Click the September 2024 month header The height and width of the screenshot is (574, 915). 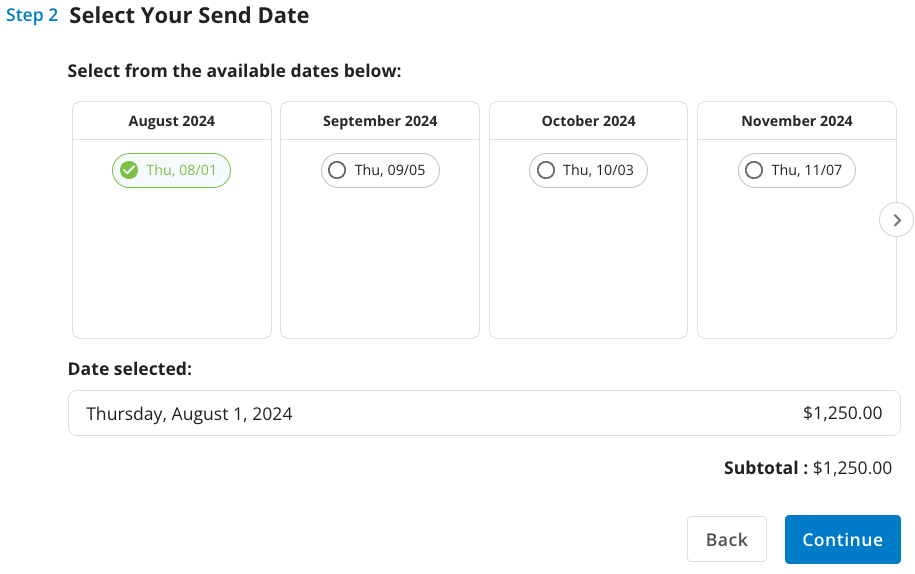coord(380,121)
